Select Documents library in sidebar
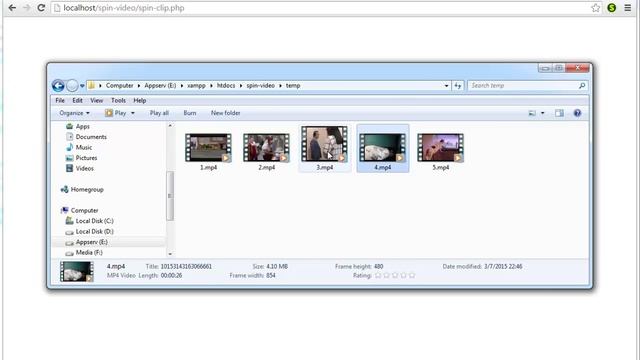640x360 pixels. [x=86, y=137]
